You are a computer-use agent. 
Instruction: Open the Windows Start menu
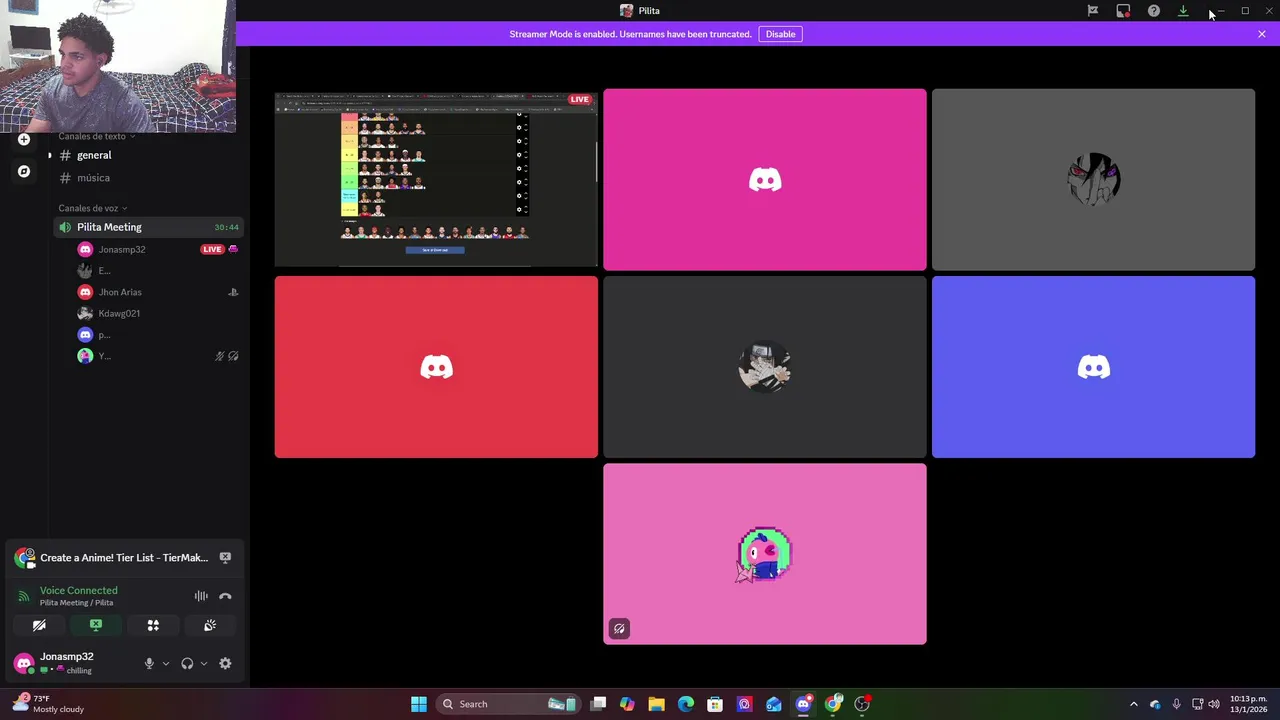(x=419, y=704)
